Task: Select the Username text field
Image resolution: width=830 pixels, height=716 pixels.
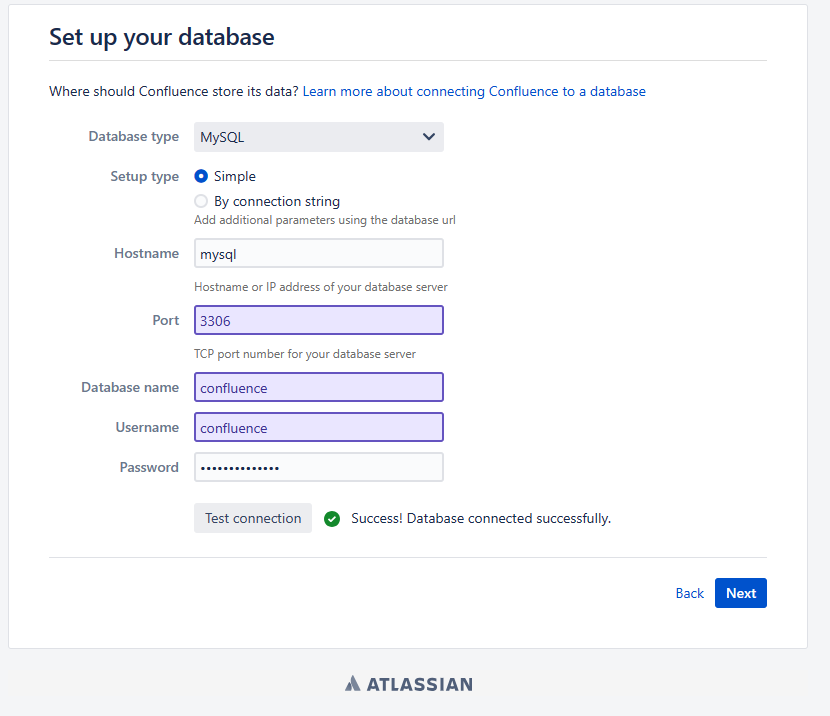Action: 318,428
